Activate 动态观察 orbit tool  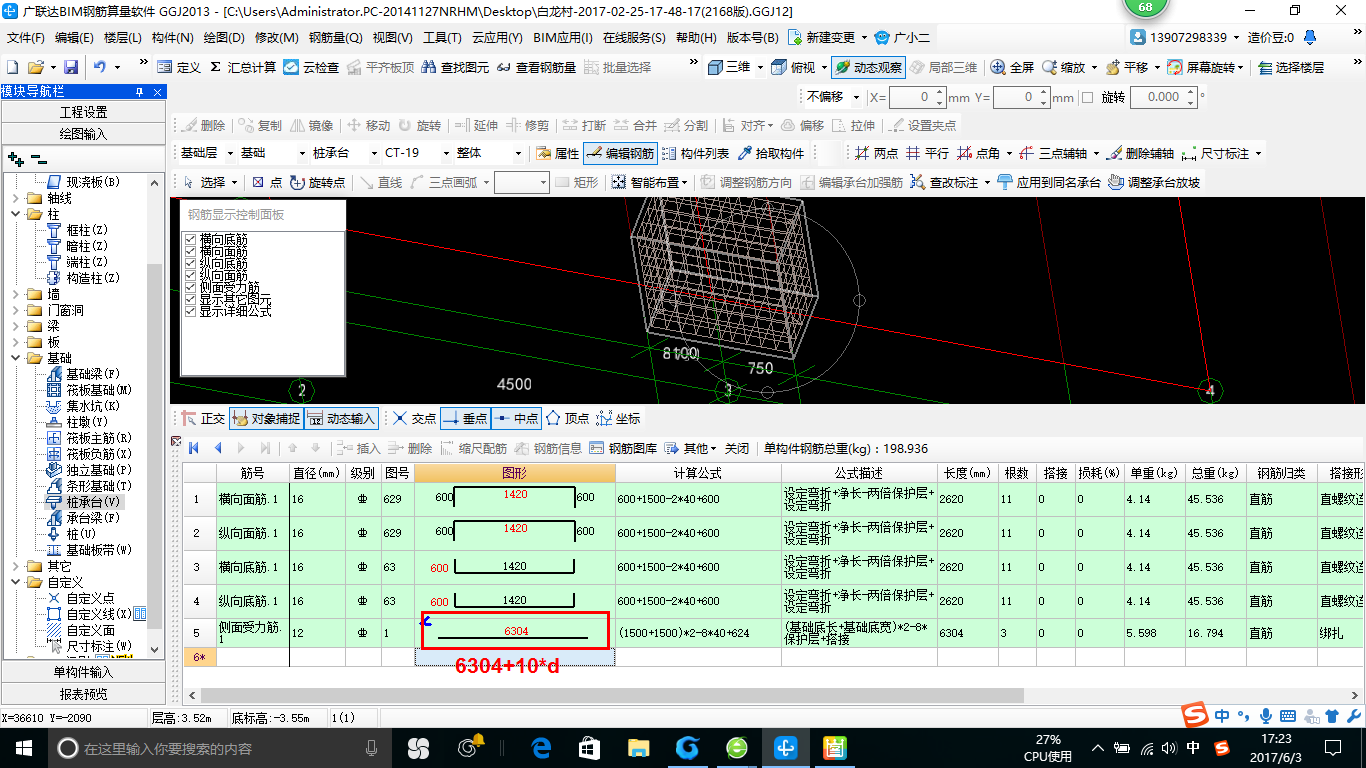point(868,67)
